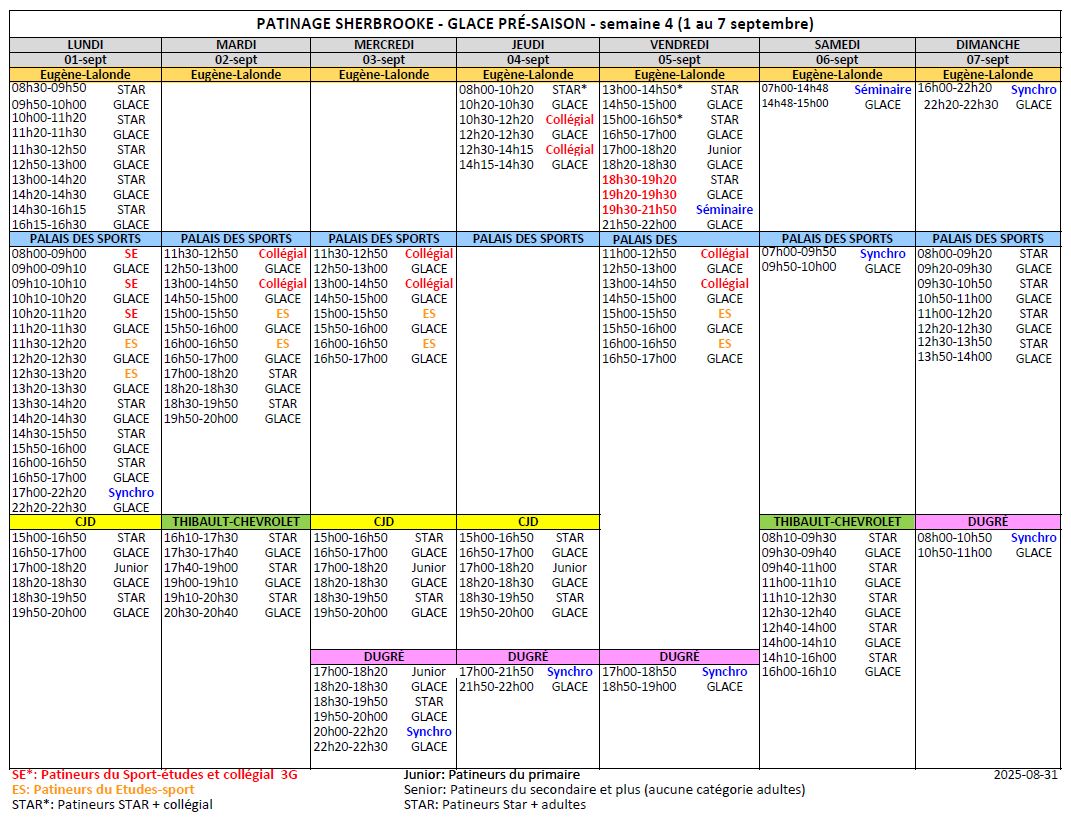Image resolution: width=1071 pixels, height=817 pixels.
Task: Click the time slot "14h48-15h00"
Action: click(795, 104)
